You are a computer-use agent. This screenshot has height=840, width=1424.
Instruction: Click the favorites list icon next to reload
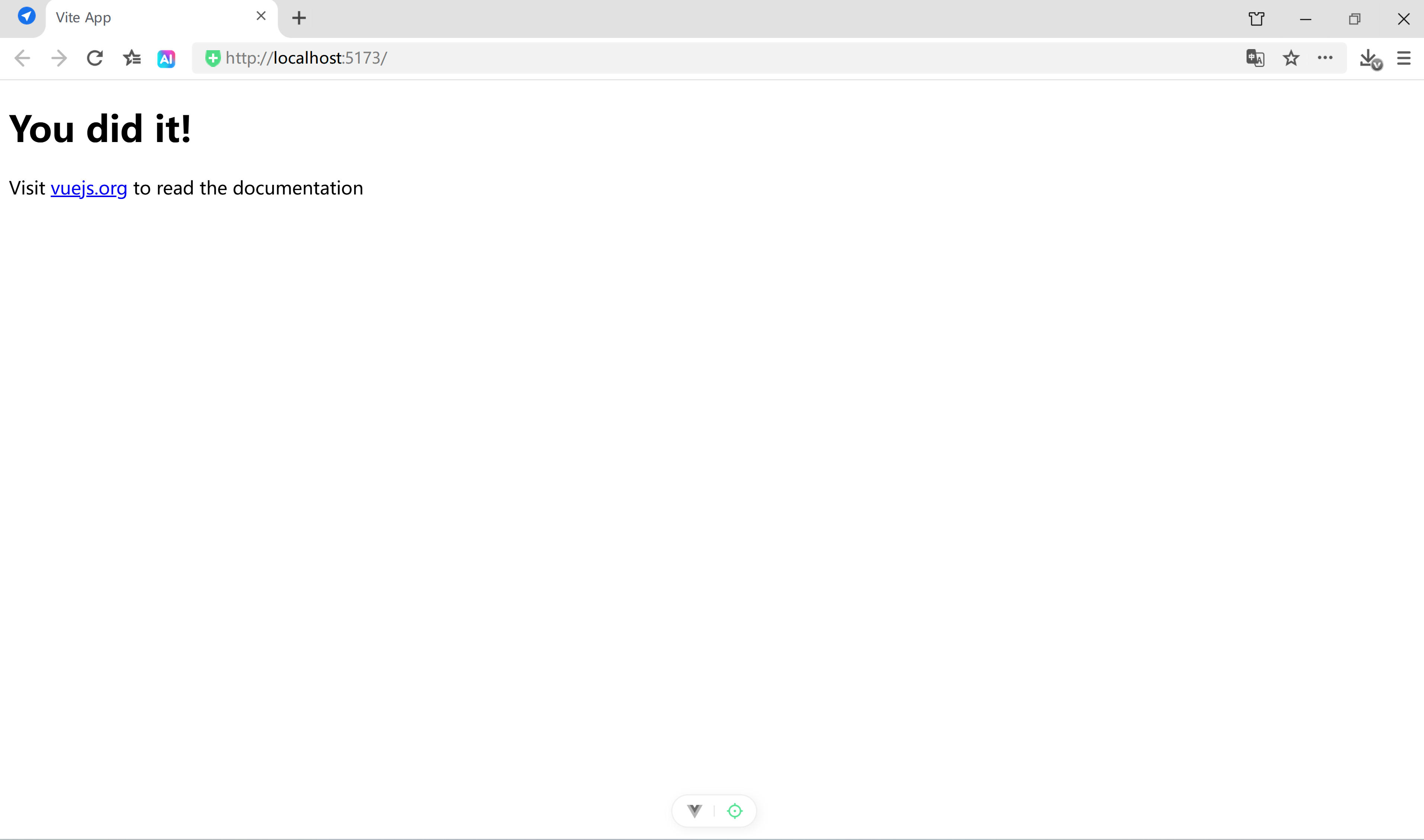(131, 58)
